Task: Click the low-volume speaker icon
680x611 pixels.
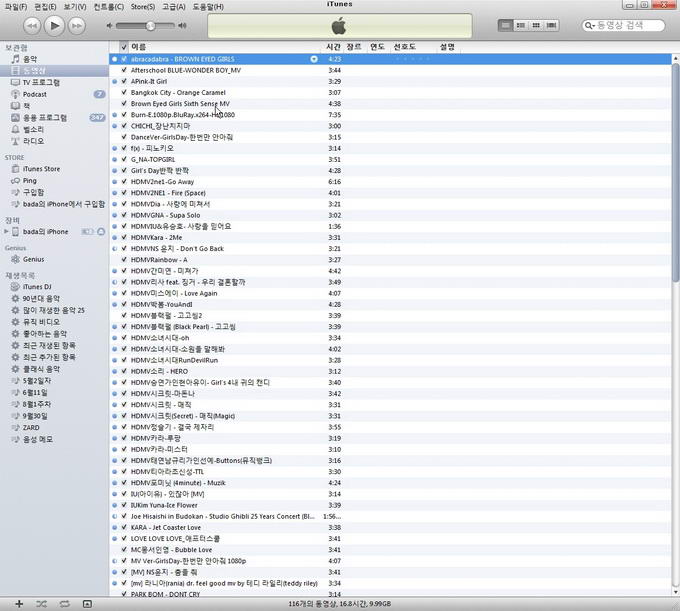Action: click(x=109, y=26)
